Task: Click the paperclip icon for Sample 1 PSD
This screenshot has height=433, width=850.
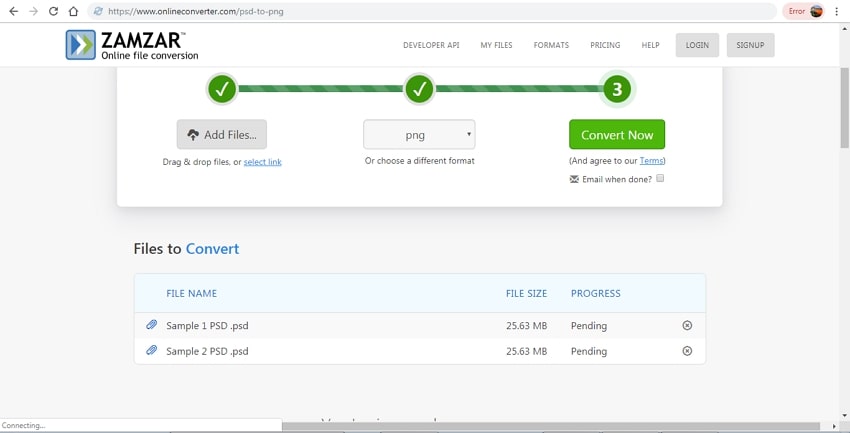Action: click(x=152, y=325)
